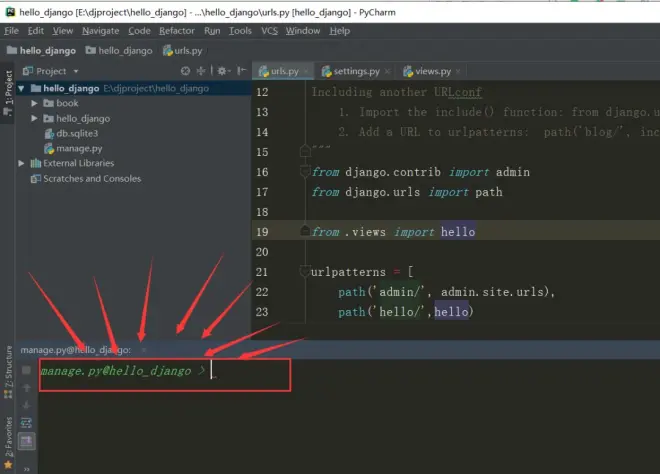Expand External Libraries node
660x474 pixels.
tap(21, 163)
